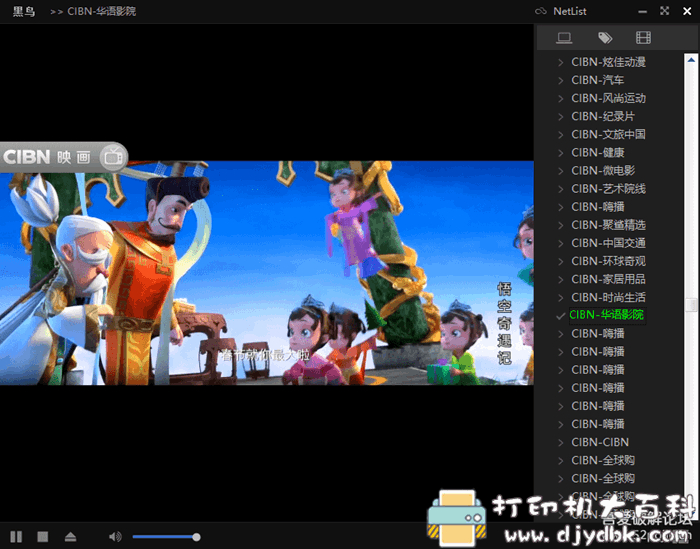Expand the CIBN-炫佳动漫 chevron
This screenshot has width=700, height=549.
click(x=561, y=62)
